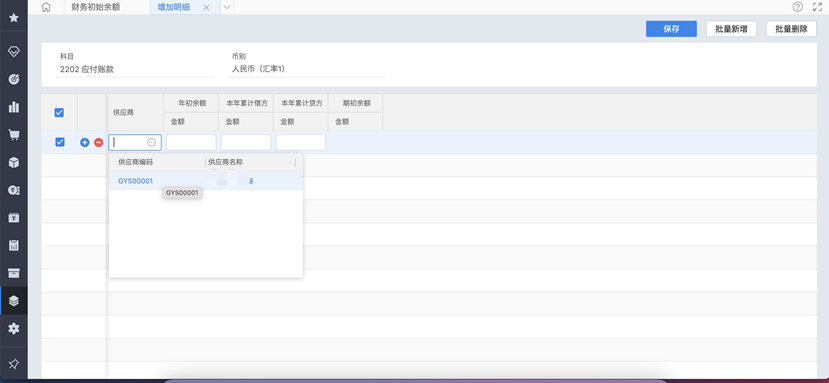829x383 pixels.
Task: Click the 科目 field 2202 应付账款
Action: coord(134,69)
